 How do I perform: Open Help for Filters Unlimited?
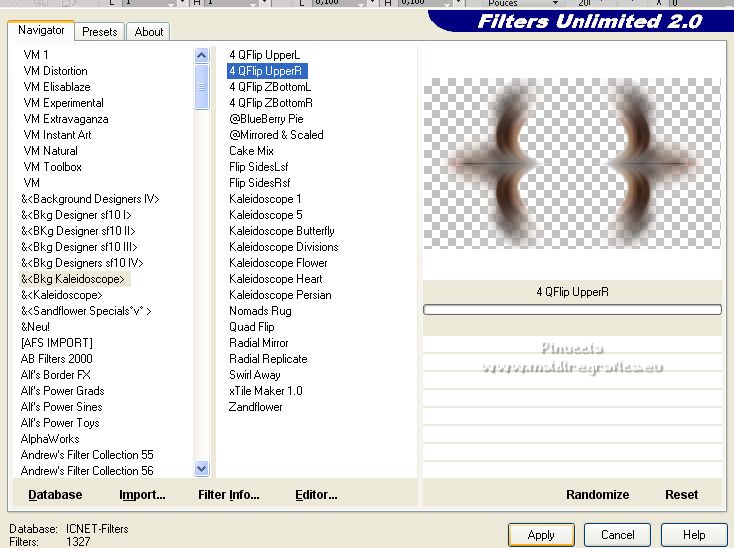694,535
